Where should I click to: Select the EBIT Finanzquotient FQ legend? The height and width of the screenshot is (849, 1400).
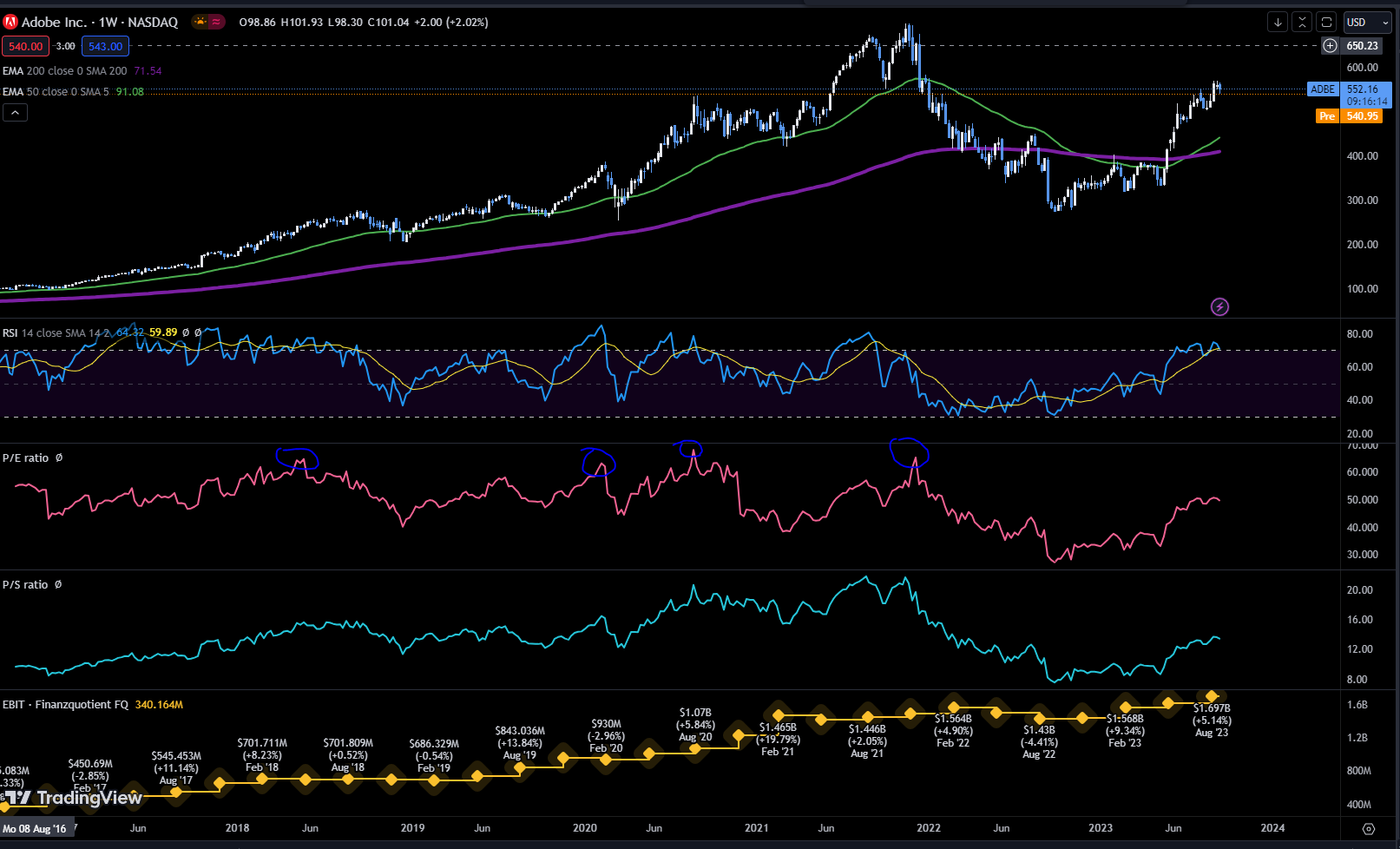tap(66, 705)
